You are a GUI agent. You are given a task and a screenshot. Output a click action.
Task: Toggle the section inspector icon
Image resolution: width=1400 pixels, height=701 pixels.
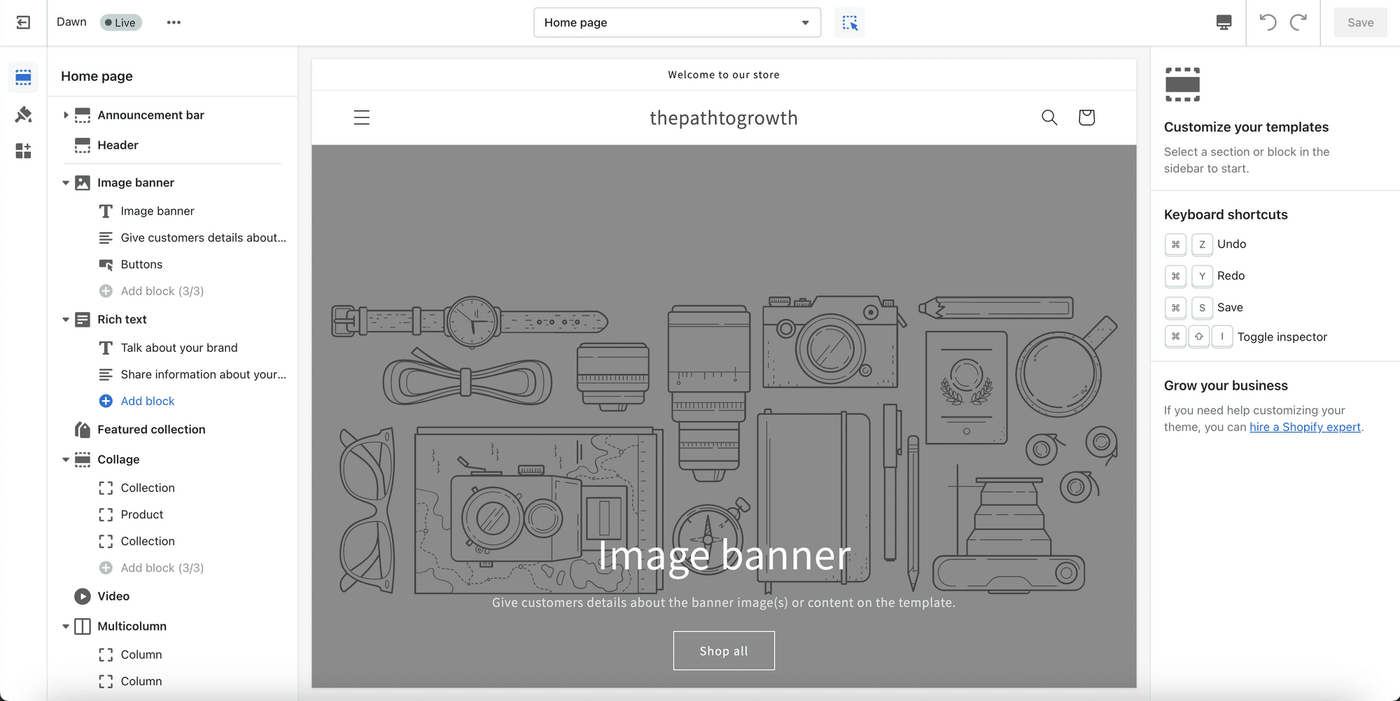coord(850,22)
